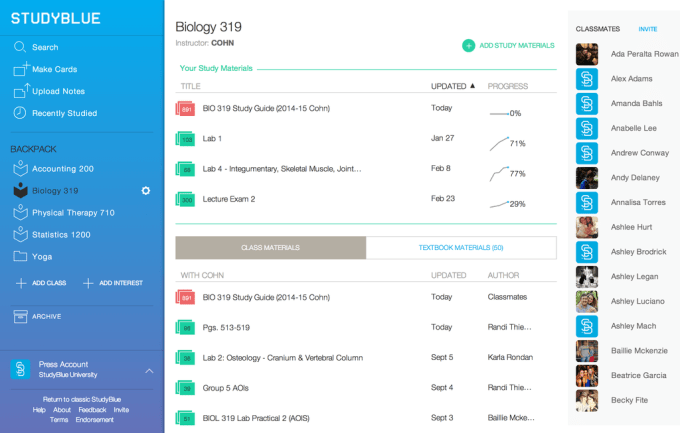Click Return to classic StudyBlue link
Image resolution: width=680 pixels, height=433 pixels.
[82, 399]
